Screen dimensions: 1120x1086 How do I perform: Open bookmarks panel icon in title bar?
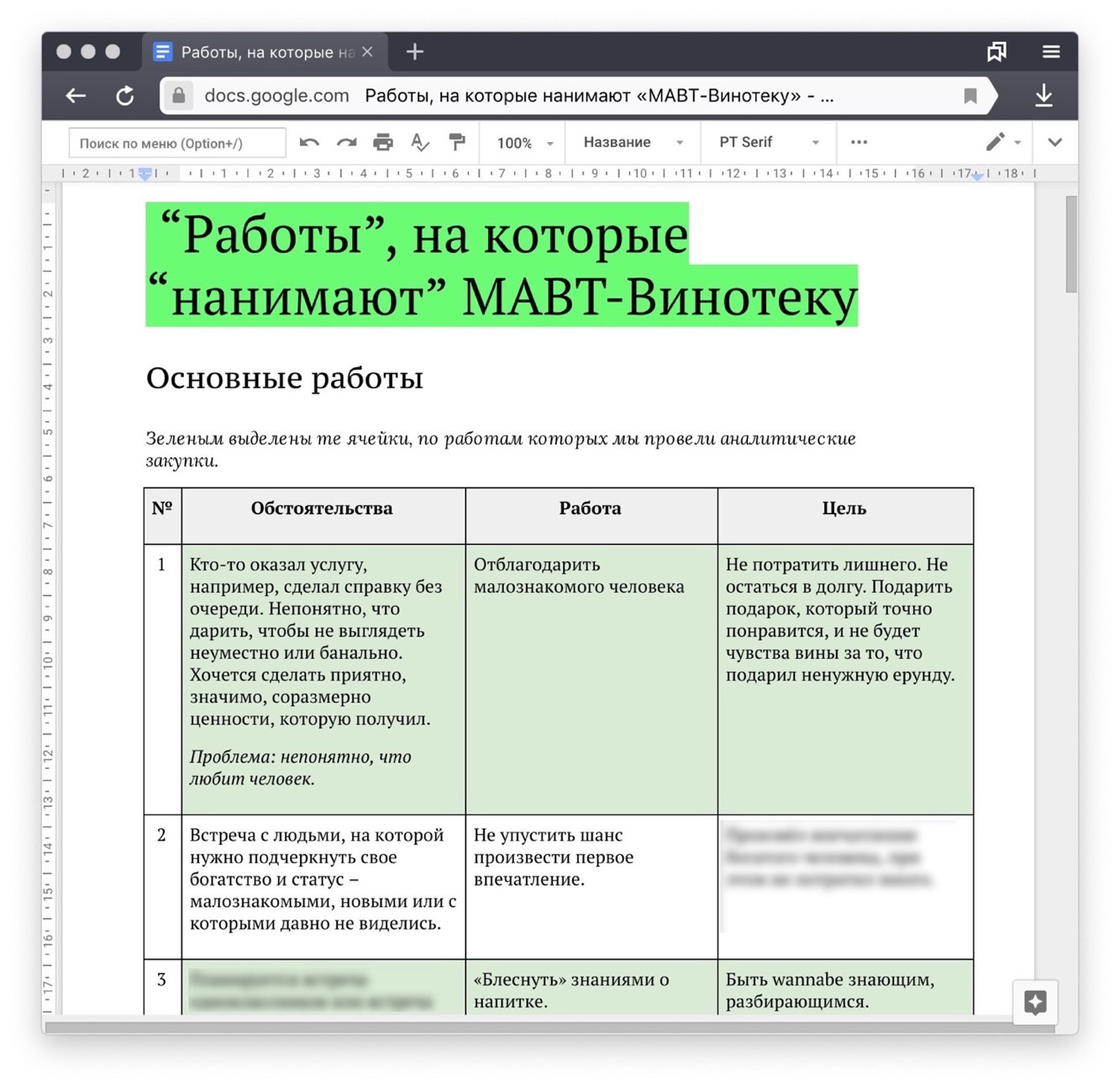point(996,52)
